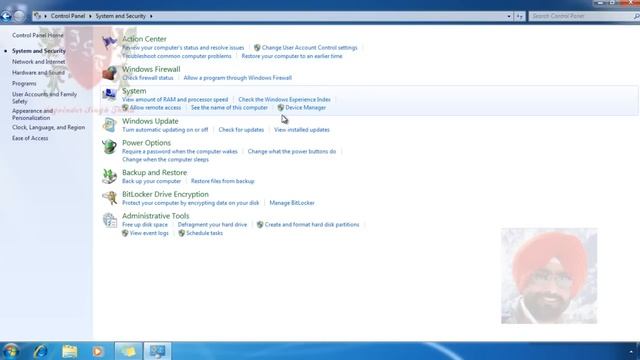Go to Control Panel Home
The image size is (640, 360).
[x=38, y=36]
